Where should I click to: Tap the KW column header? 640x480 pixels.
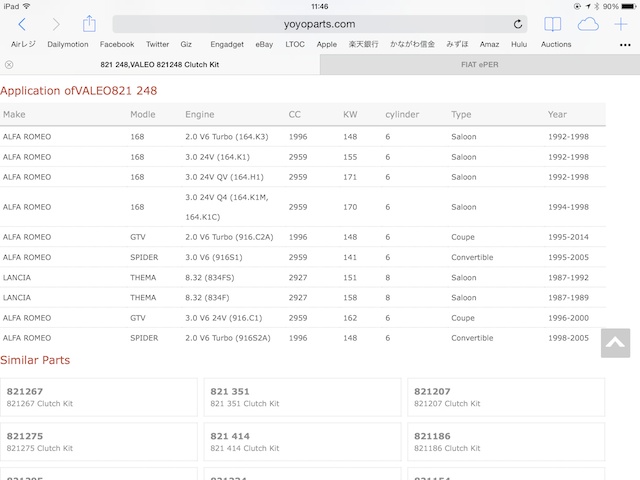coord(350,114)
